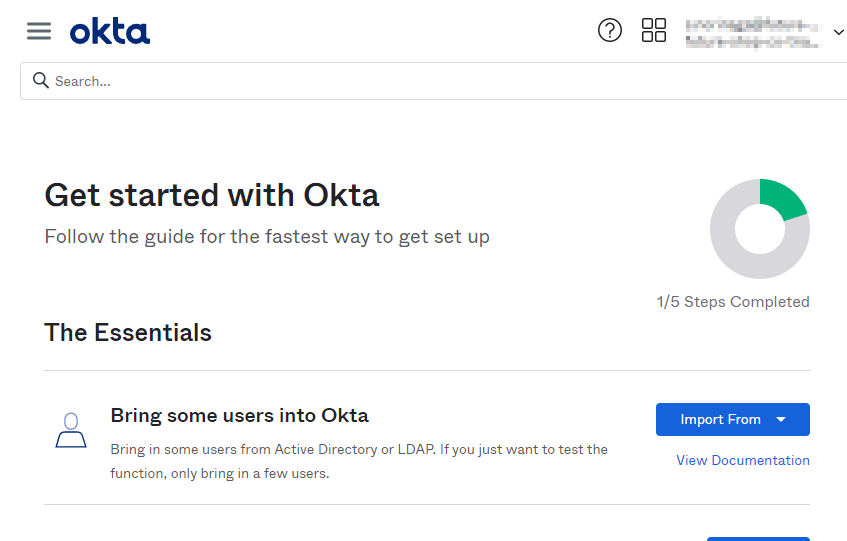Open the blurred user account name
Image resolution: width=847 pixels, height=541 pixels.
753,32
